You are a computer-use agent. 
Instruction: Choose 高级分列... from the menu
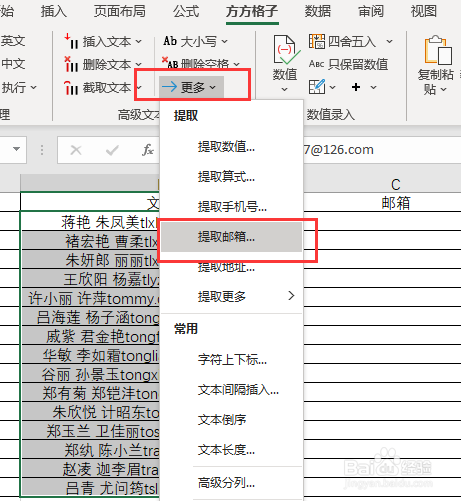(x=231, y=482)
